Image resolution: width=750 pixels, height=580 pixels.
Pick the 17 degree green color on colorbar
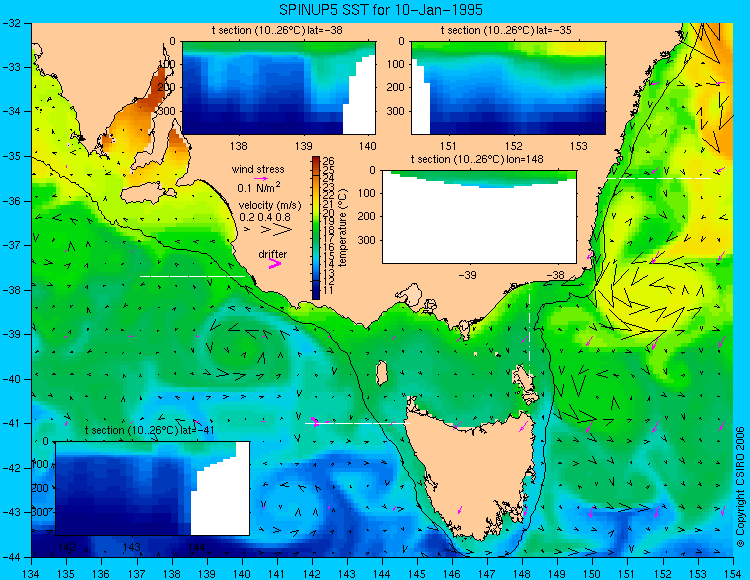pyautogui.click(x=316, y=238)
